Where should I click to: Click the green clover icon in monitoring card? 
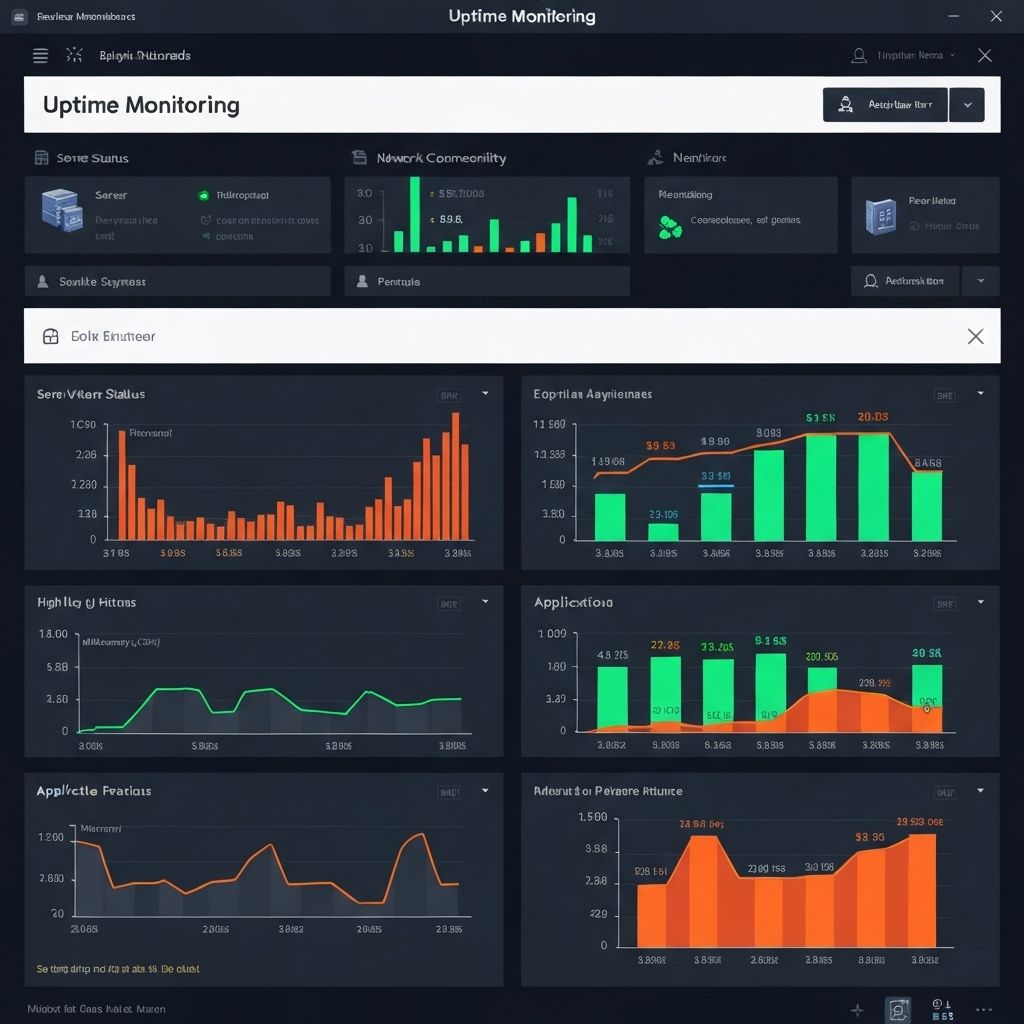(670, 227)
